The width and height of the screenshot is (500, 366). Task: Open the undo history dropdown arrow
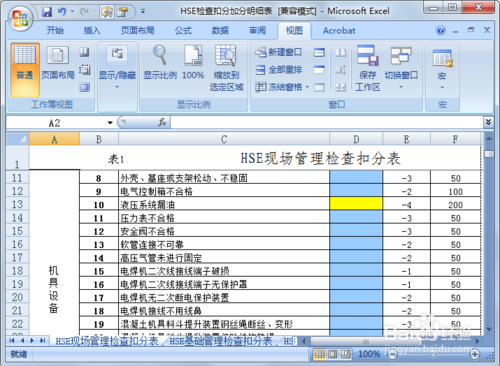click(72, 12)
